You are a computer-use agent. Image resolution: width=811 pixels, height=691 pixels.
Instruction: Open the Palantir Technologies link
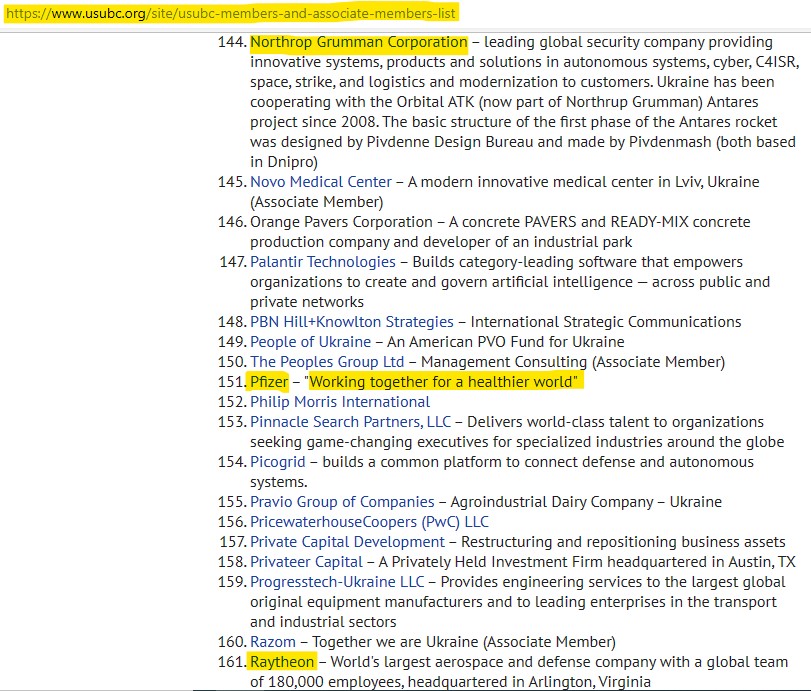(323, 262)
